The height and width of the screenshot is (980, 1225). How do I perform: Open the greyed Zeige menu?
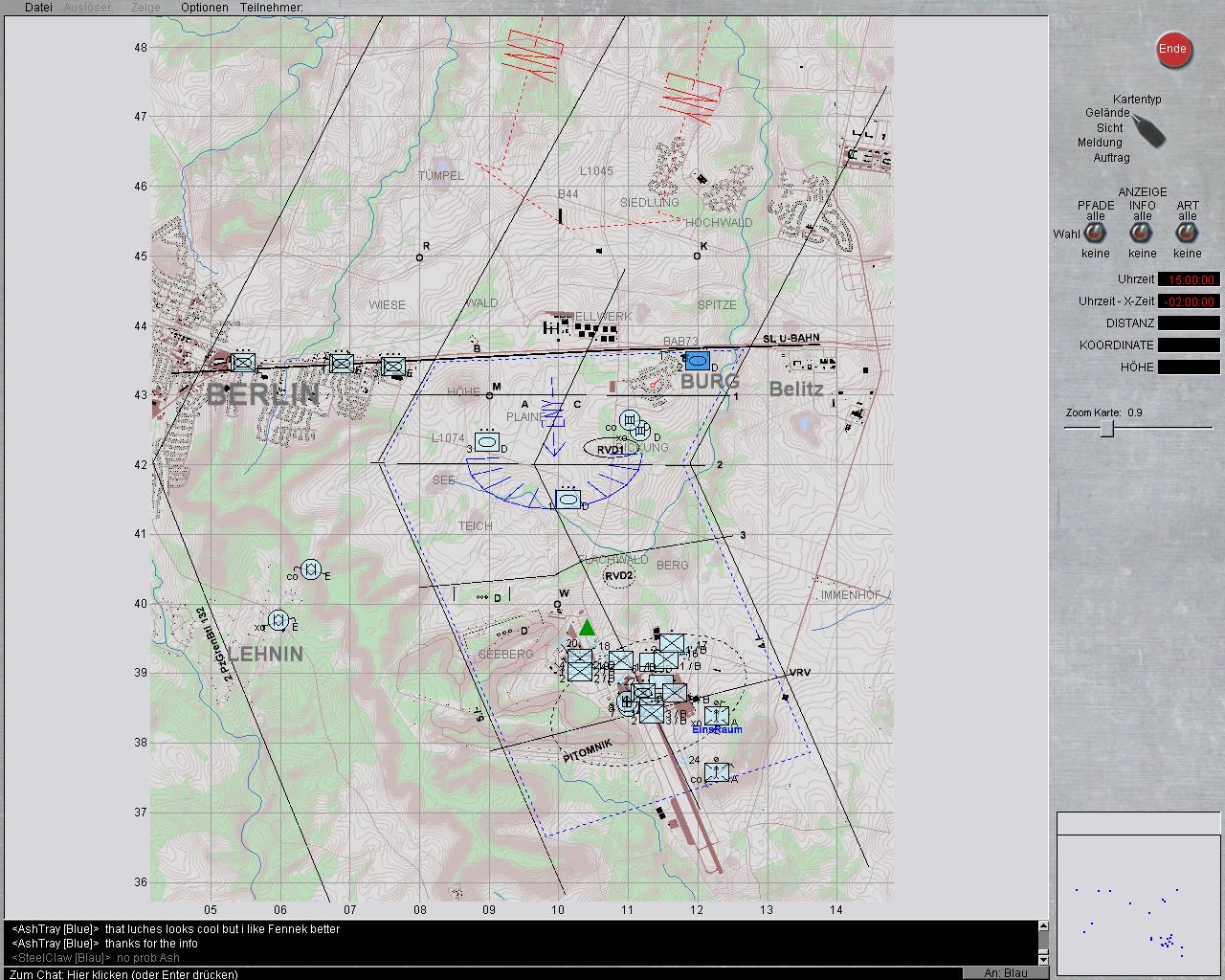pyautogui.click(x=145, y=8)
